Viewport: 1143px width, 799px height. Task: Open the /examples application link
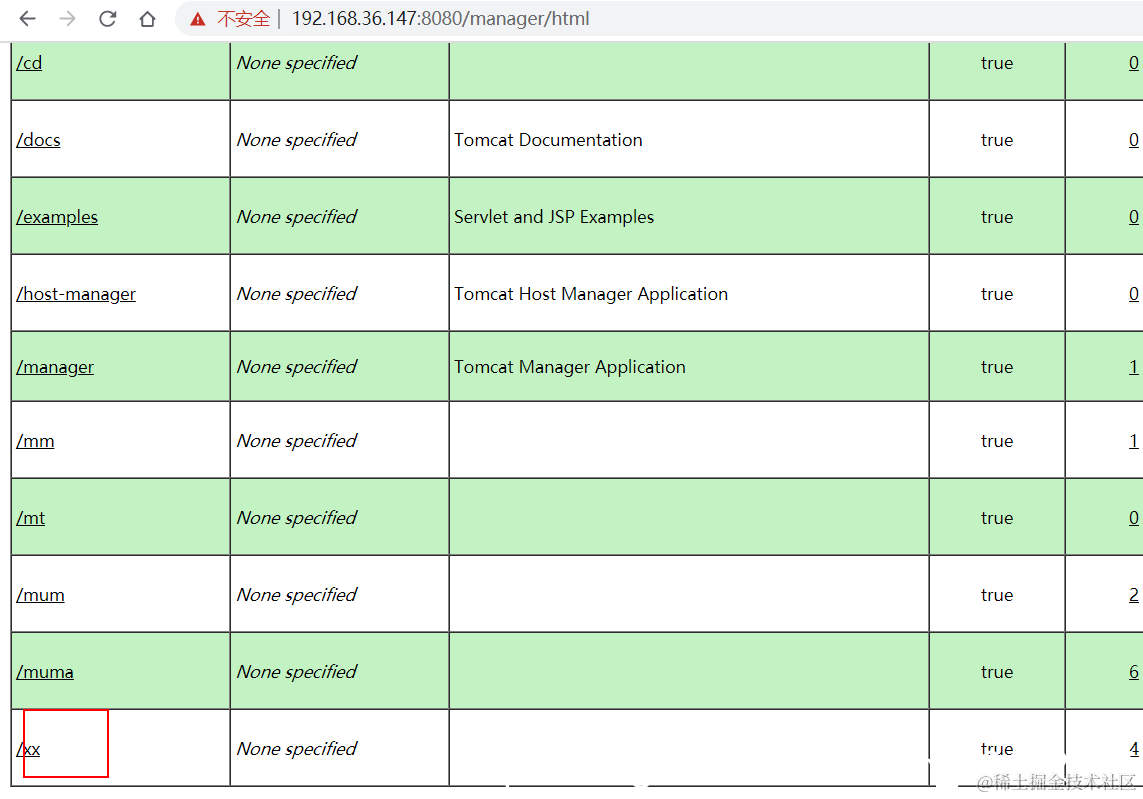click(57, 217)
